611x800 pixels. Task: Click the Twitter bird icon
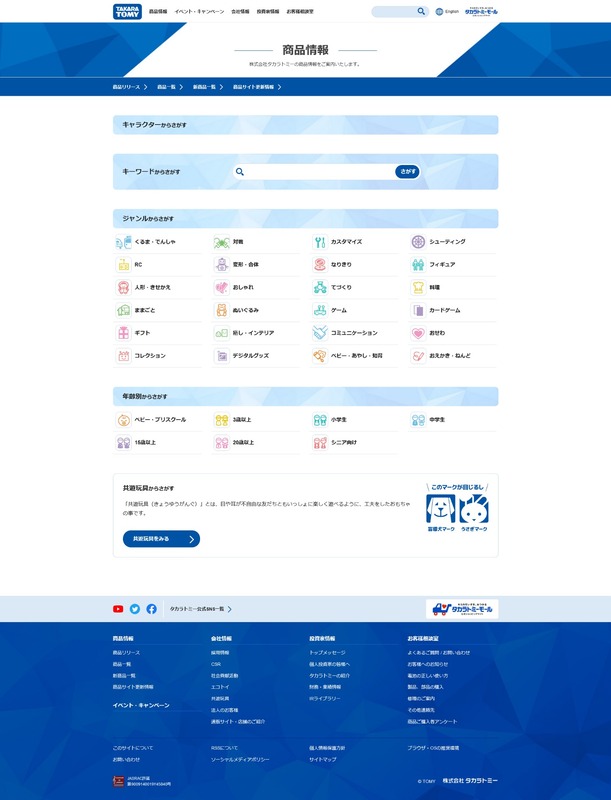coord(135,609)
